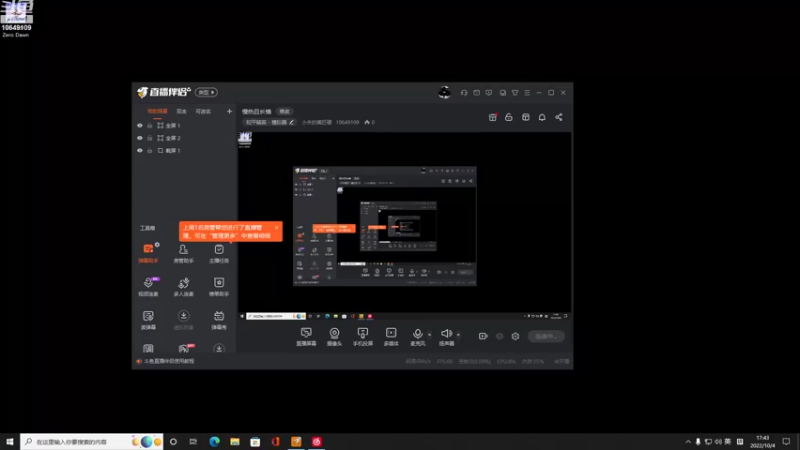
Task: Click the unlock padlock icon in header
Action: pyautogui.click(x=509, y=117)
